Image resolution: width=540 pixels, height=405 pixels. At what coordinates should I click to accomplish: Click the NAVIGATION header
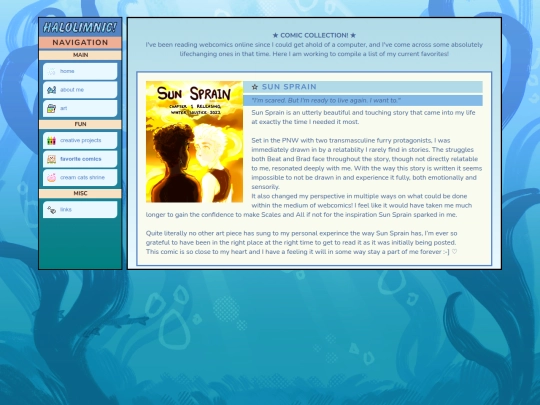80,42
